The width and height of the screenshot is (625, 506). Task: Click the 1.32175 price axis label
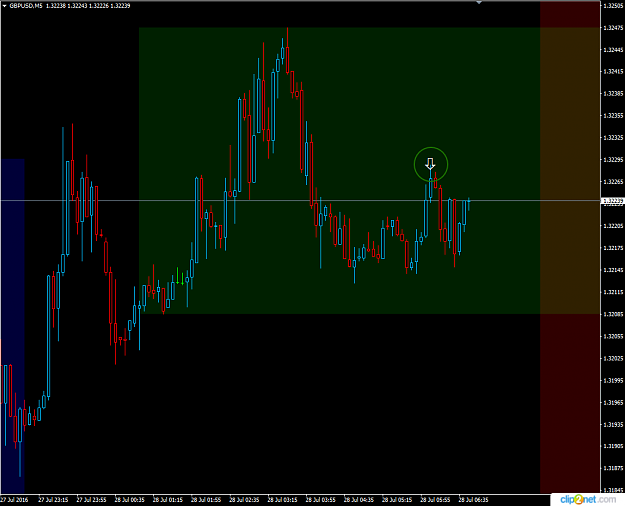coord(614,248)
